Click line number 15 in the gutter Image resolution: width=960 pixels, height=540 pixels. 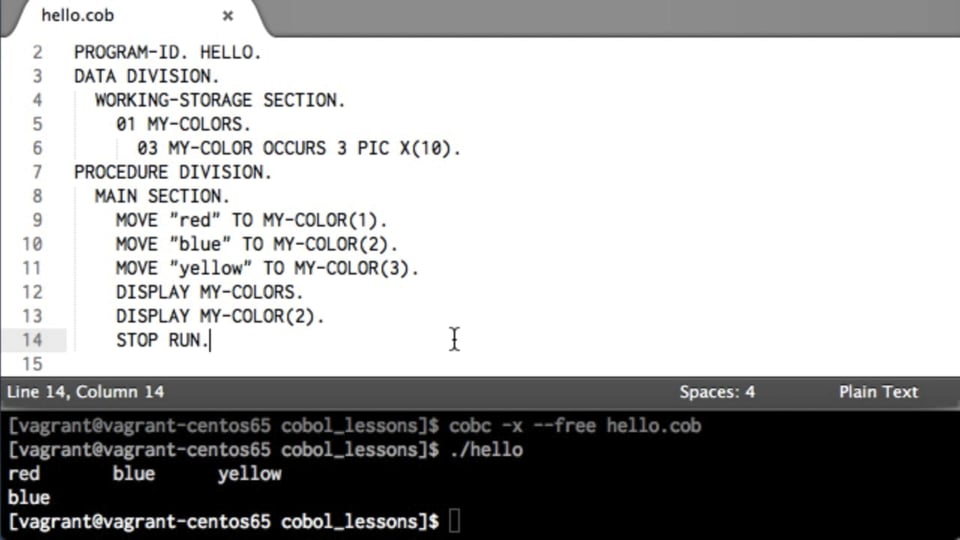tap(33, 364)
